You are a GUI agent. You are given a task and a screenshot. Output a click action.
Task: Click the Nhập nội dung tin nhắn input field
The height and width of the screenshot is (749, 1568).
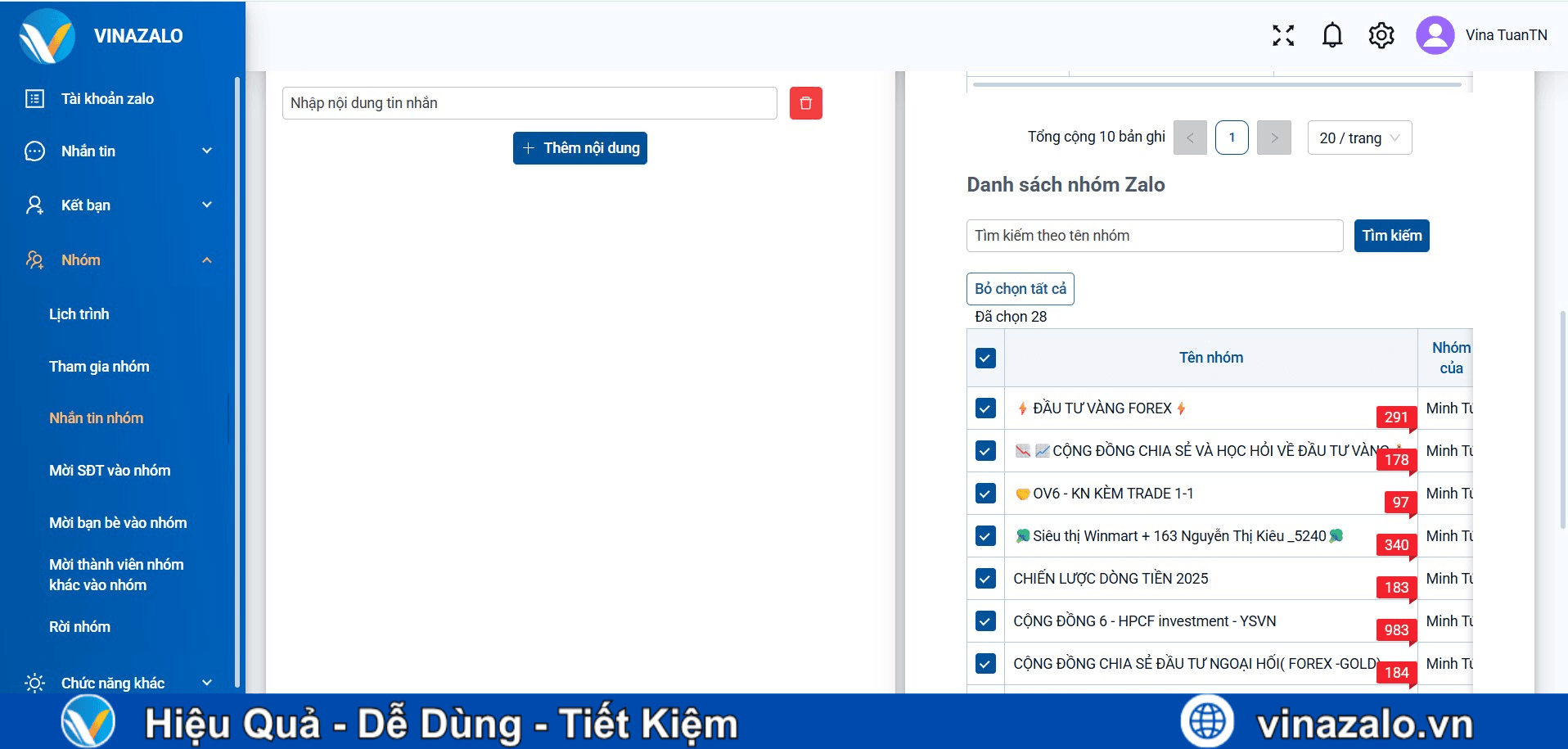click(x=529, y=102)
